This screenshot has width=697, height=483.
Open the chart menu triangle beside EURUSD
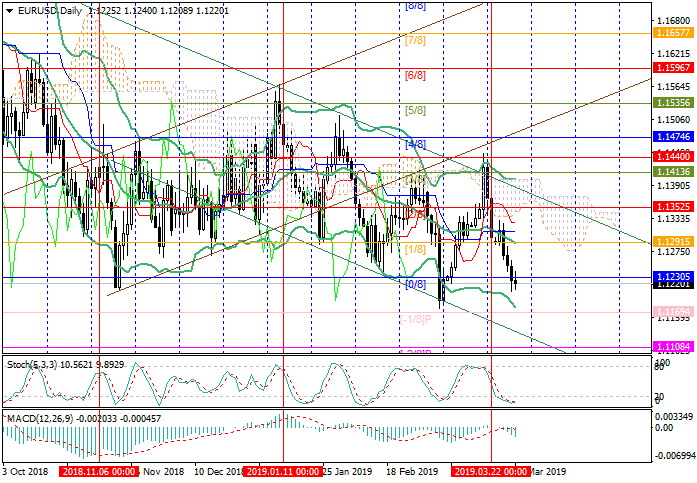tap(6, 9)
